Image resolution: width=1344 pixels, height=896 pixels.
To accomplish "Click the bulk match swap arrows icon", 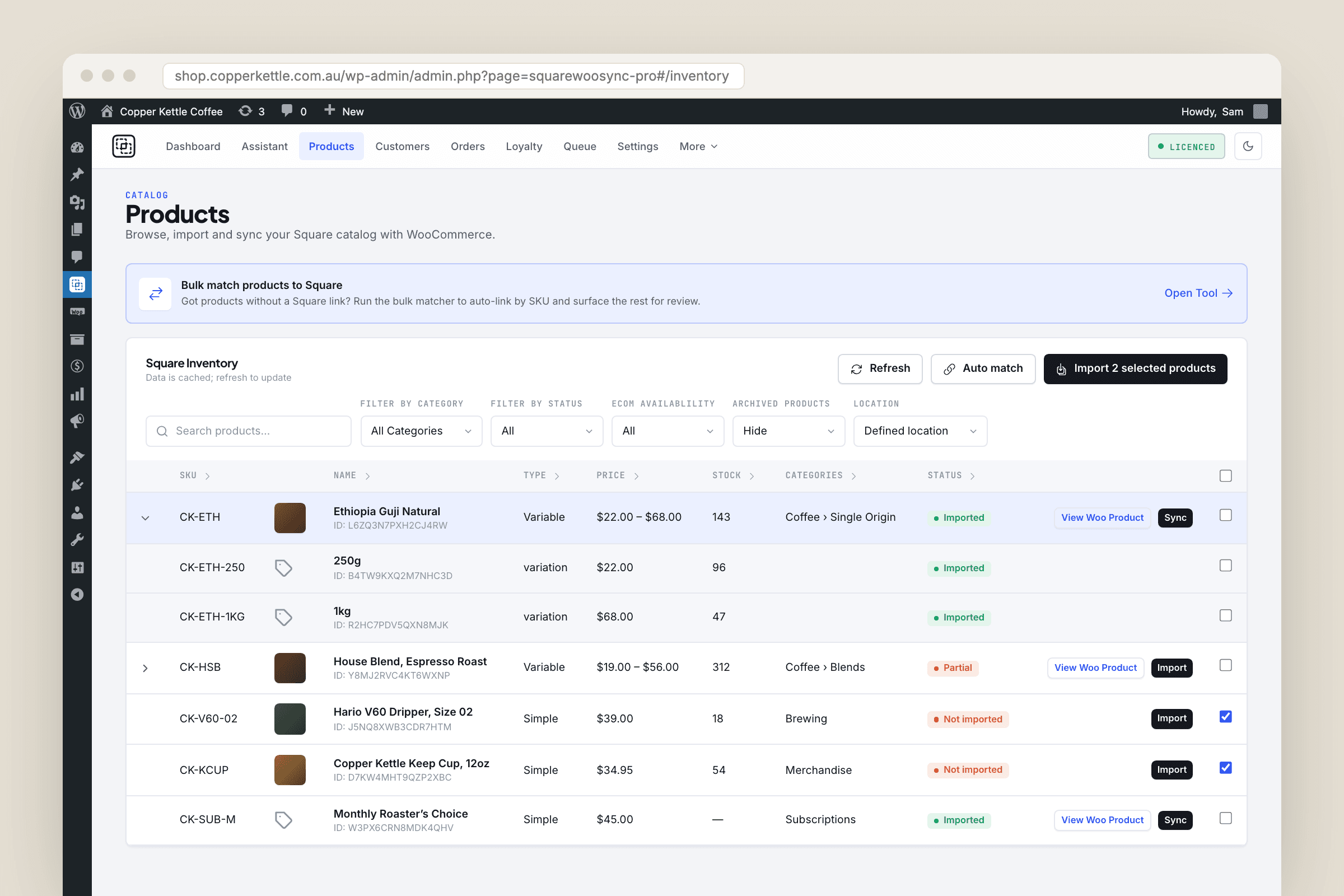I will tap(156, 293).
